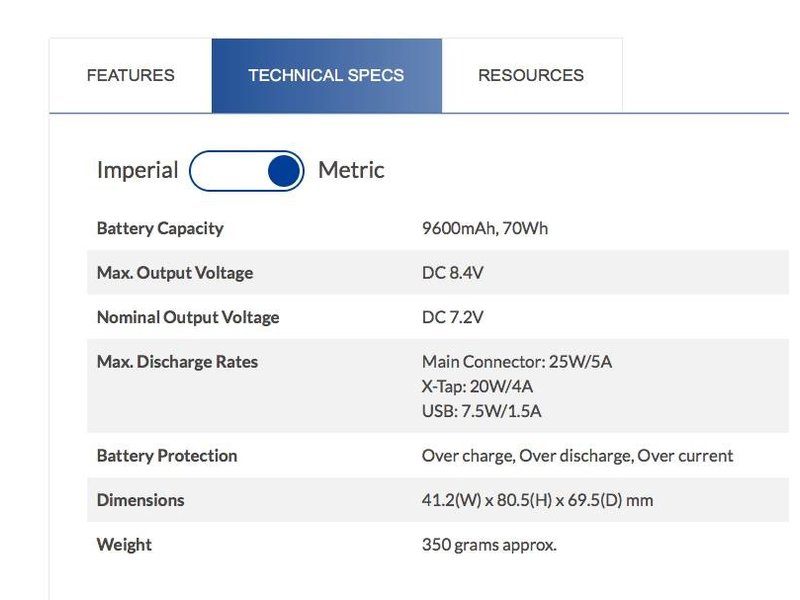The width and height of the screenshot is (800, 600).
Task: Click the Imperial label
Action: 137,170
